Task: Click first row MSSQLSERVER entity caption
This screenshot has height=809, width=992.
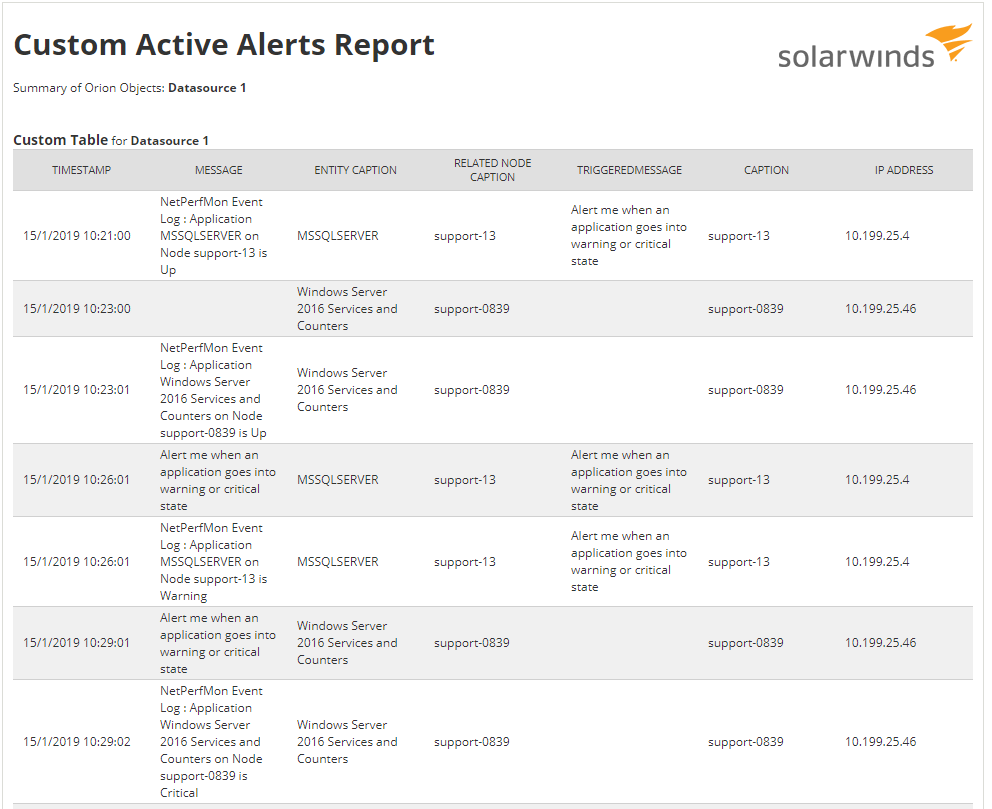Action: pyautogui.click(x=338, y=236)
